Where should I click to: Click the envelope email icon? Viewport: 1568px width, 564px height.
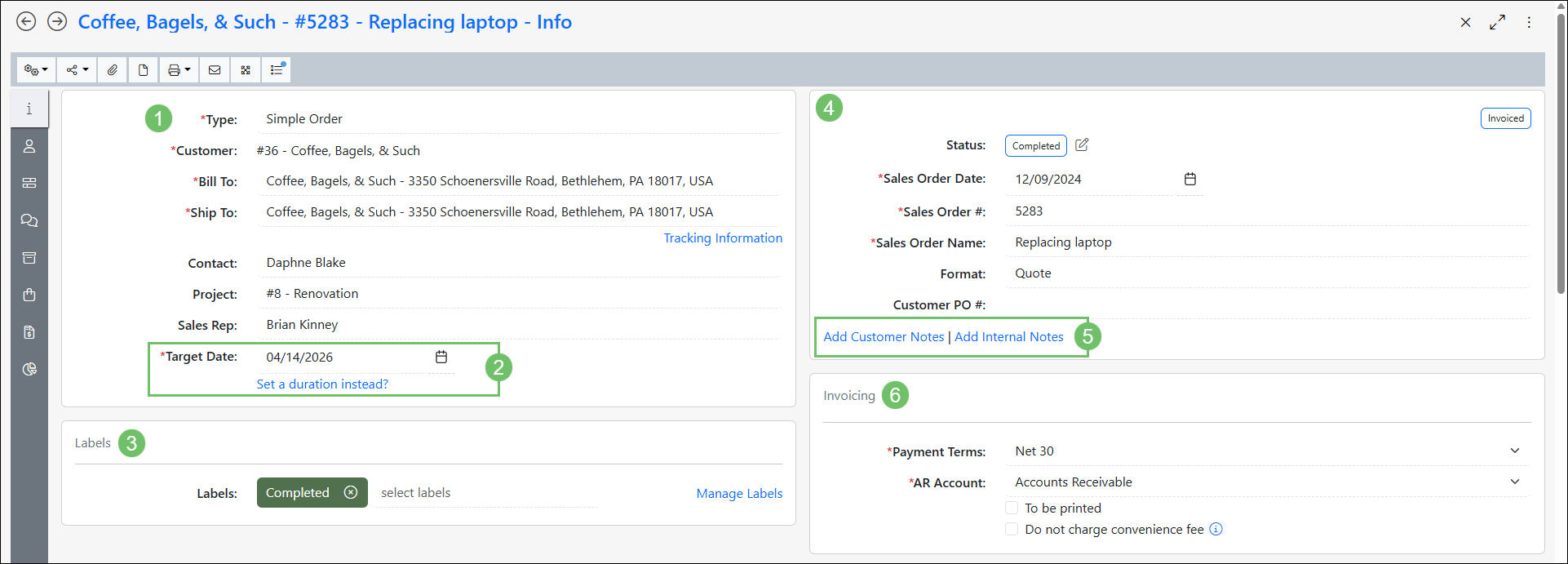215,70
